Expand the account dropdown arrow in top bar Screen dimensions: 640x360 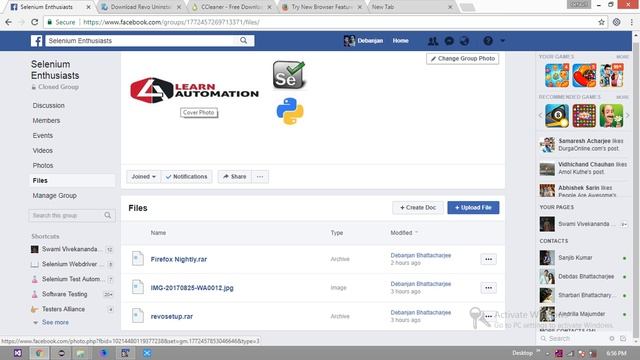point(502,41)
